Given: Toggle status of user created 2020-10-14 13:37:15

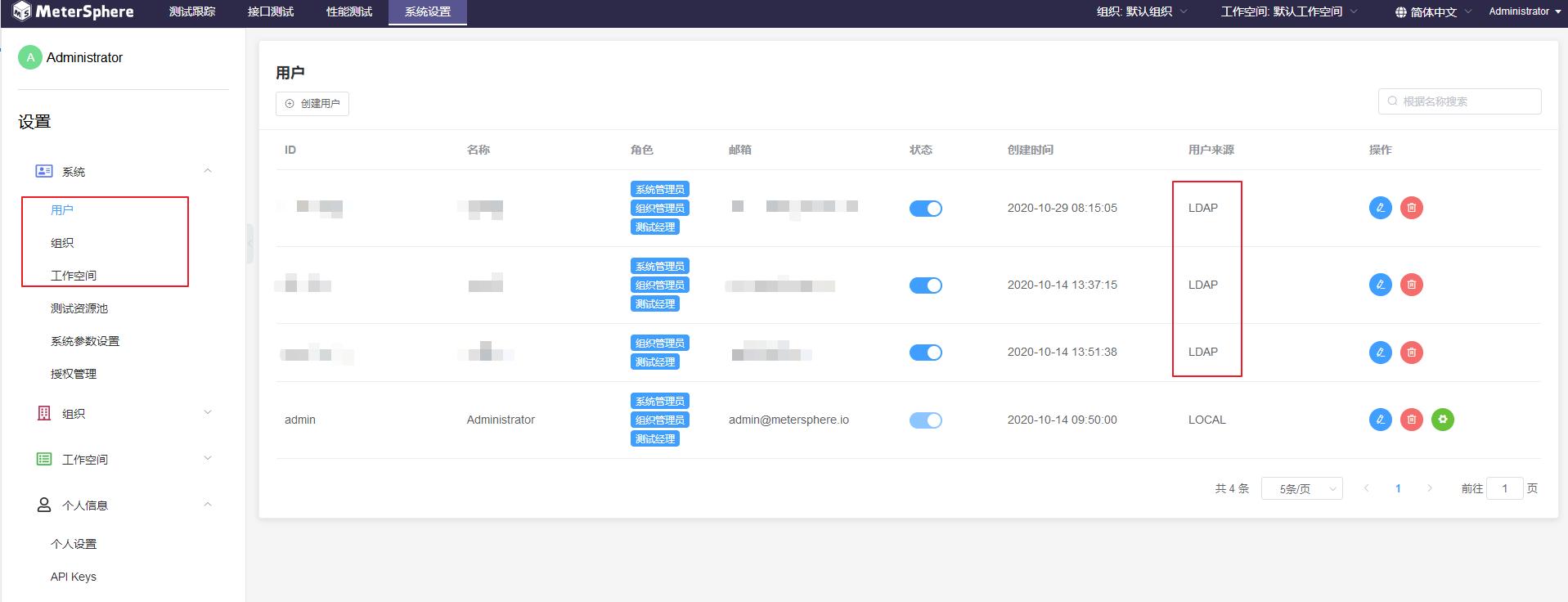Looking at the screenshot, I should tap(925, 285).
